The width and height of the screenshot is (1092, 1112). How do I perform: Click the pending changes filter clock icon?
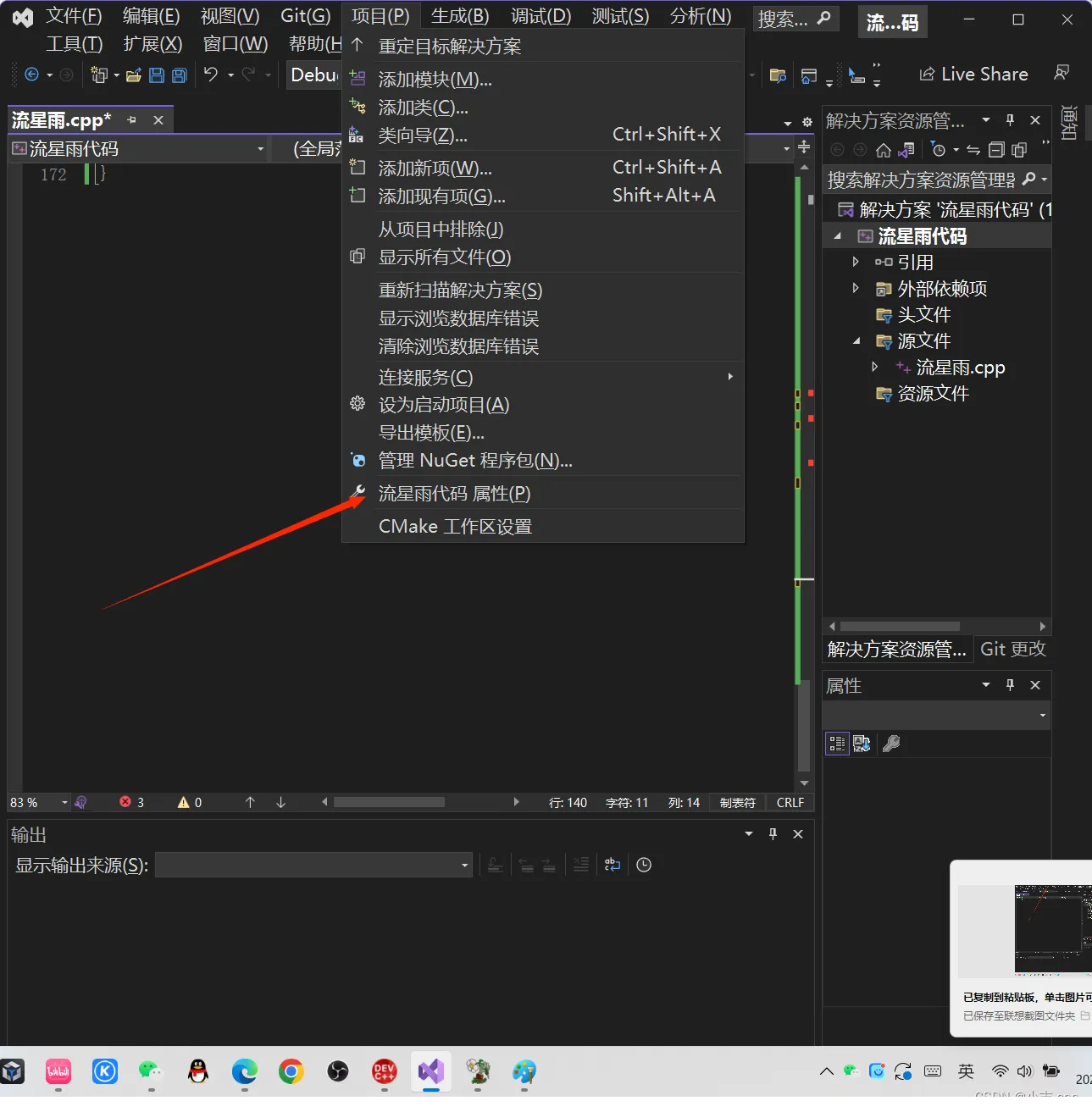click(x=938, y=150)
